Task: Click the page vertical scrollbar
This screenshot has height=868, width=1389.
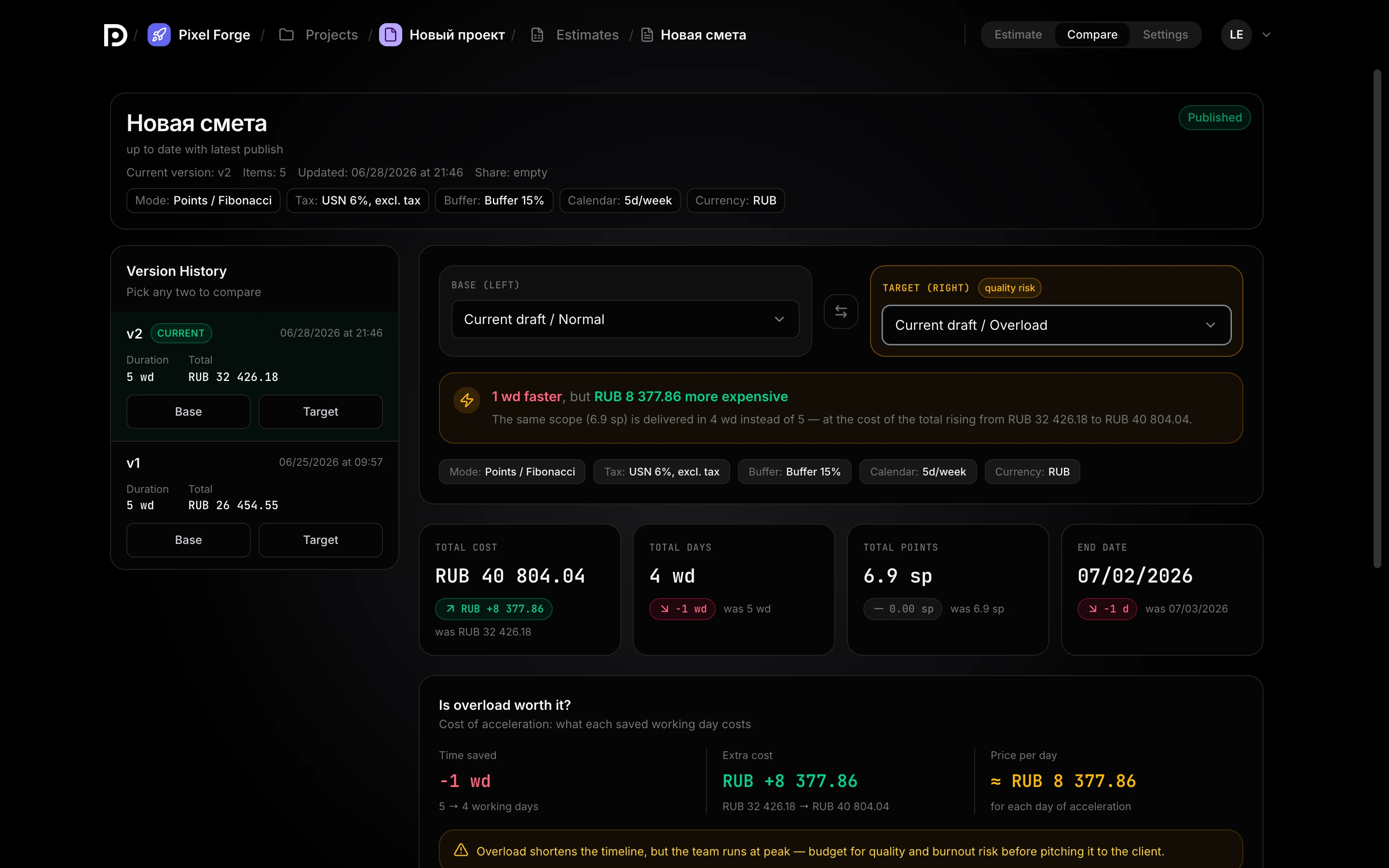Action: (x=1377, y=319)
